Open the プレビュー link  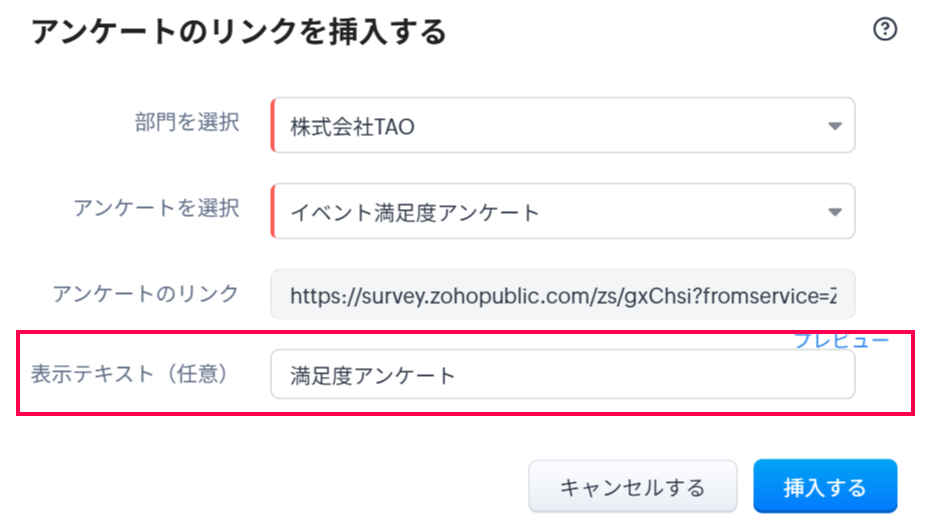(x=841, y=341)
